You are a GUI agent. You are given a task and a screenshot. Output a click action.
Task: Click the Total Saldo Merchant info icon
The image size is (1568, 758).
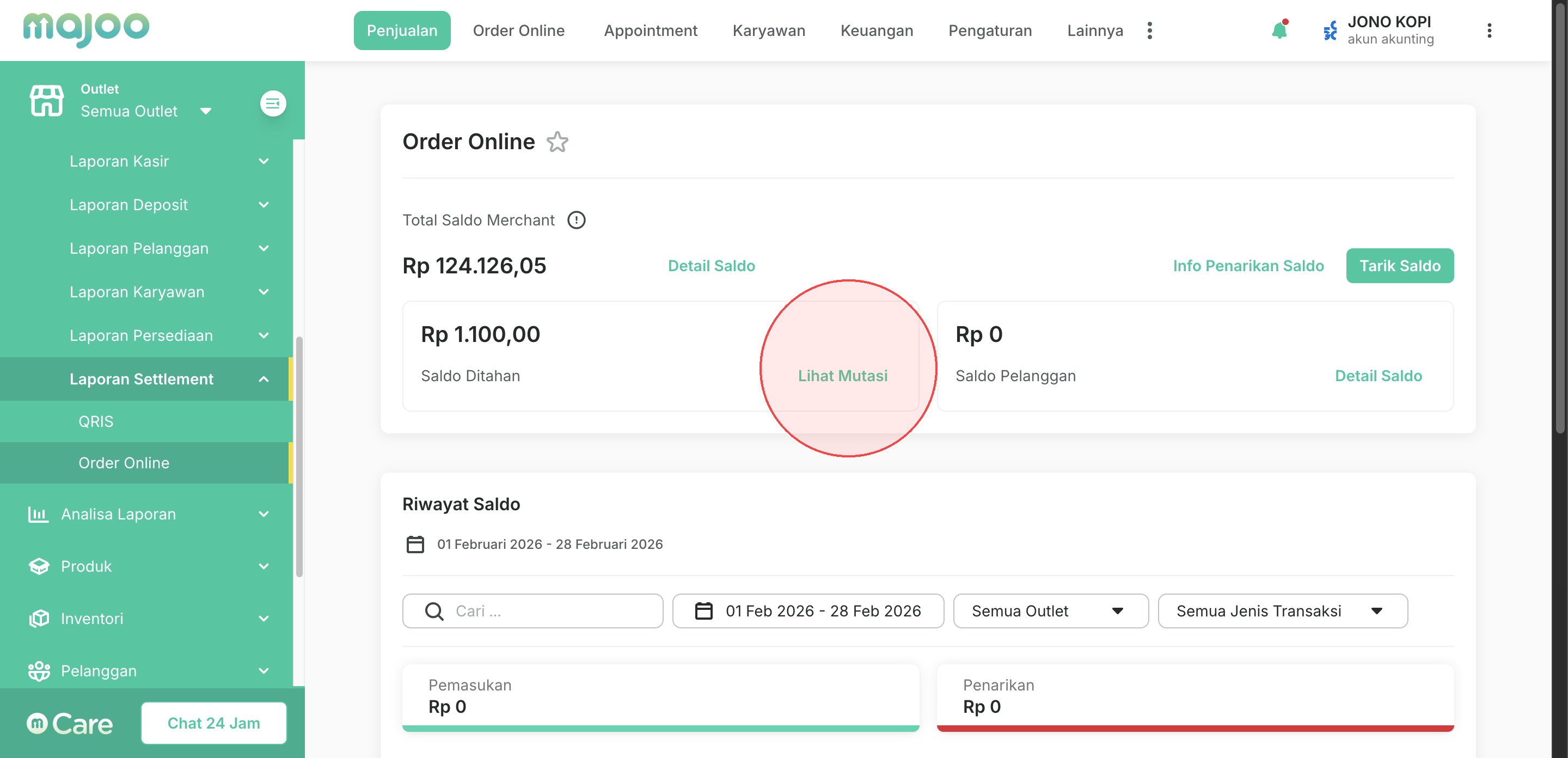tap(576, 220)
